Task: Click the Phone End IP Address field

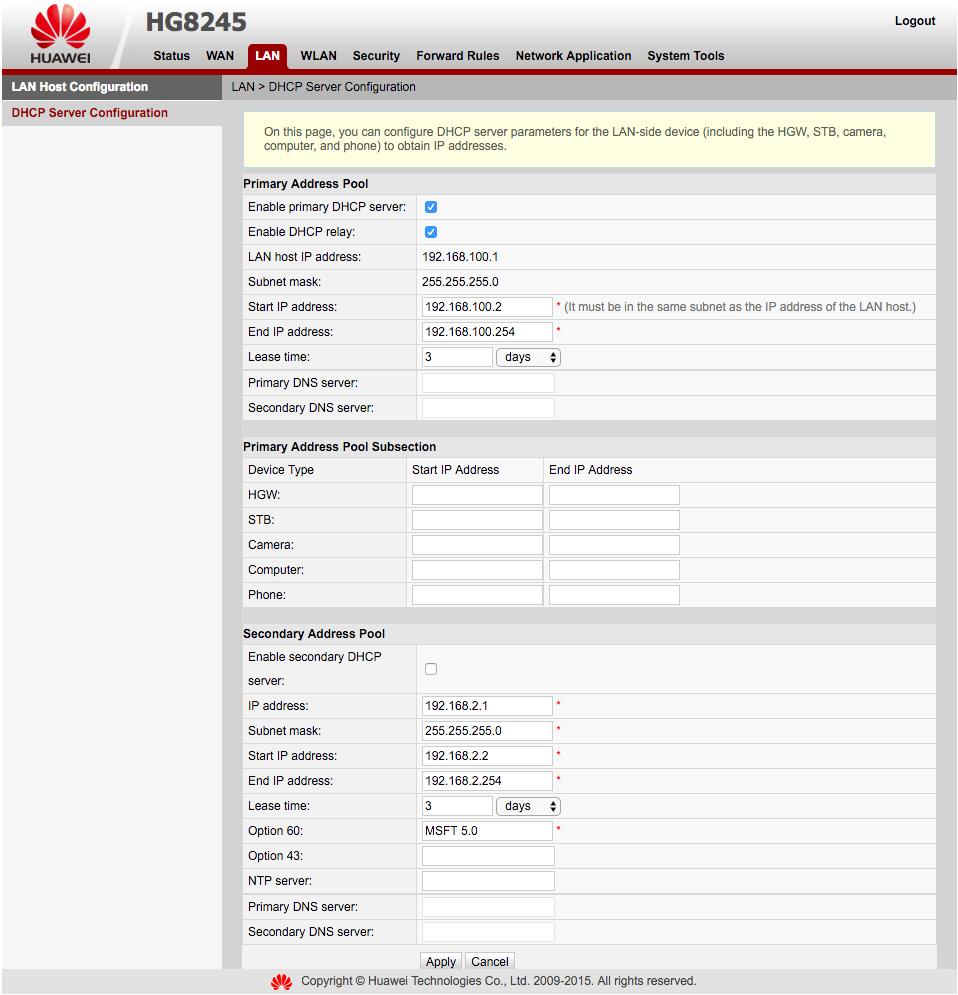Action: tap(614, 595)
